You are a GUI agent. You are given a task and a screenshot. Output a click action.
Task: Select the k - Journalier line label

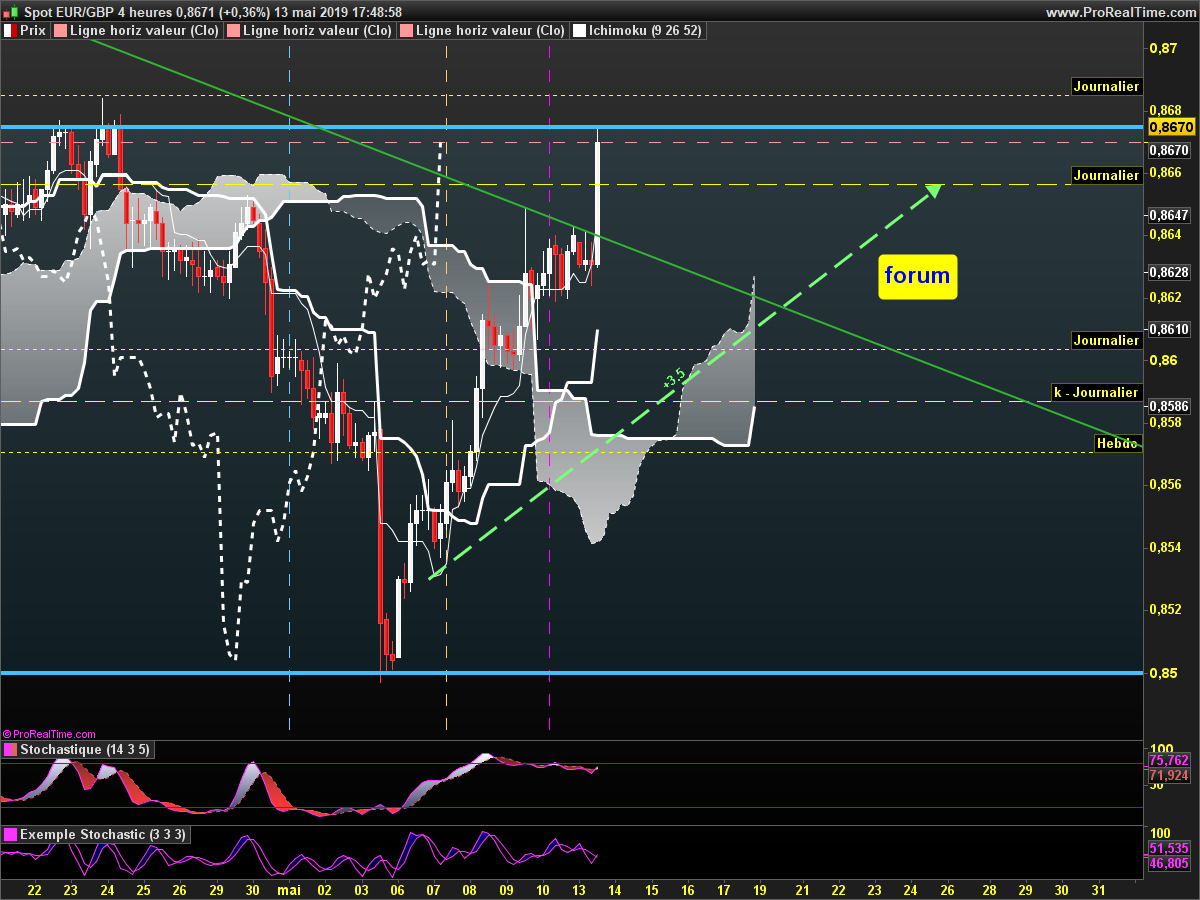1096,392
